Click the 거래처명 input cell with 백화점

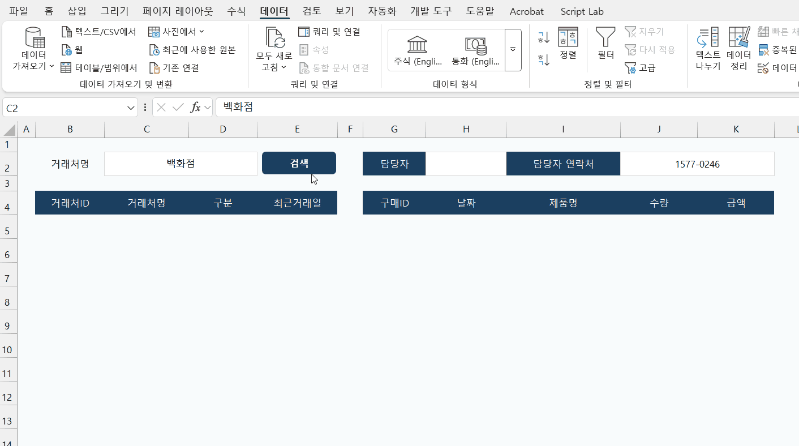(x=181, y=164)
